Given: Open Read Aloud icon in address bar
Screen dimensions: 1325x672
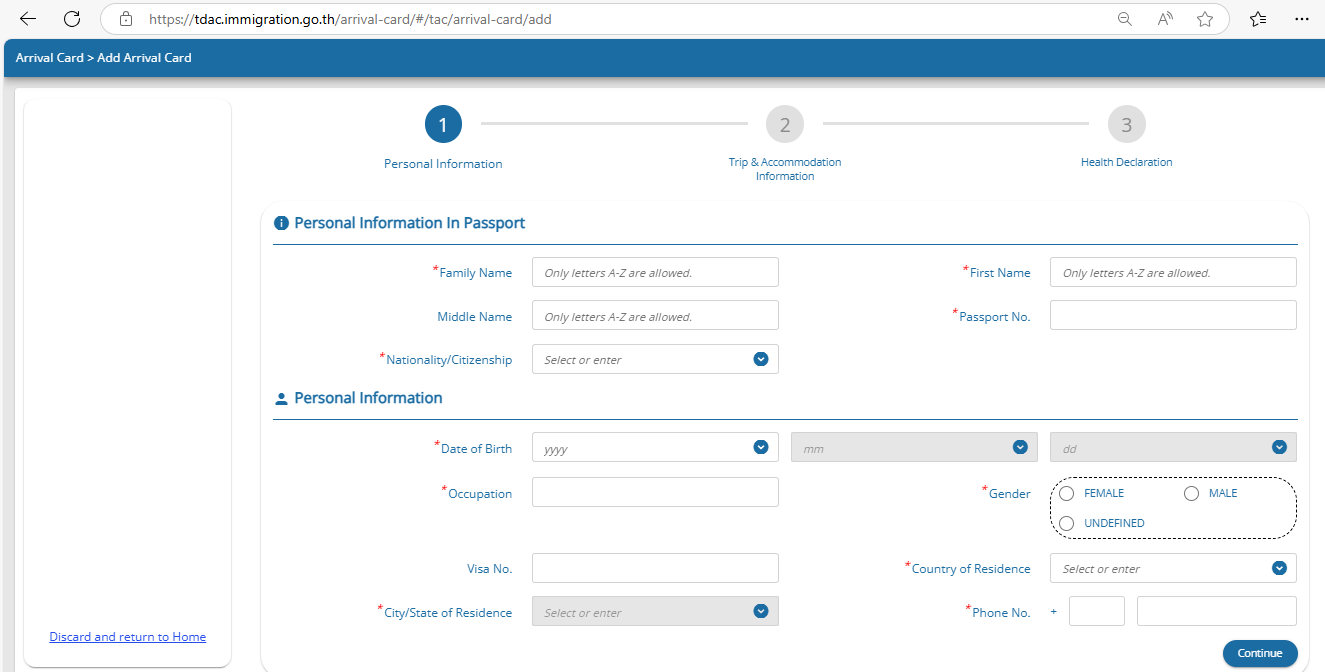Looking at the screenshot, I should (1165, 19).
